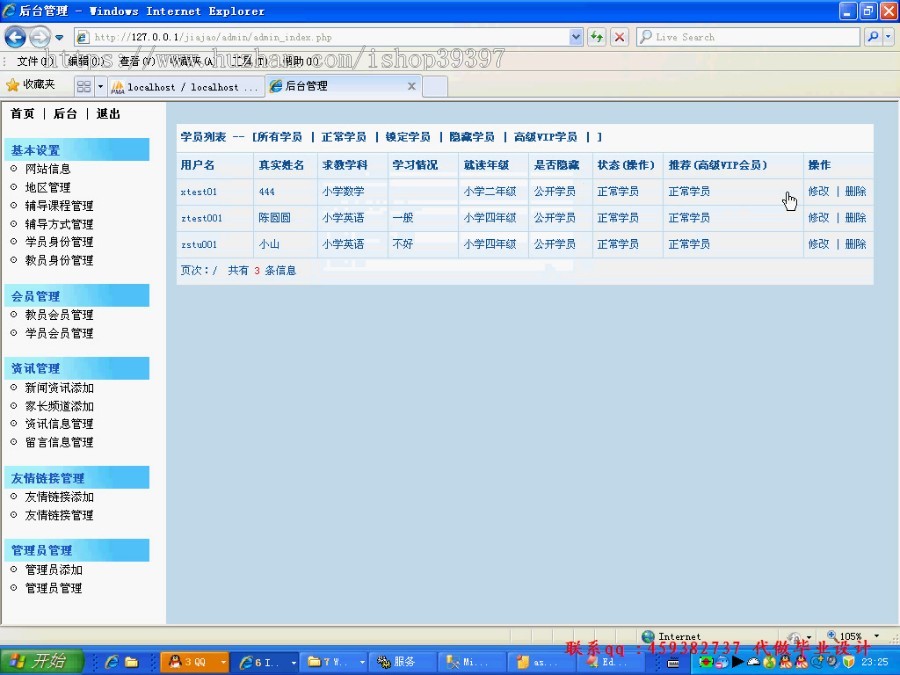The height and width of the screenshot is (675, 900).
Task: Open 辅导课程管理 in sidebar
Action: [x=59, y=205]
